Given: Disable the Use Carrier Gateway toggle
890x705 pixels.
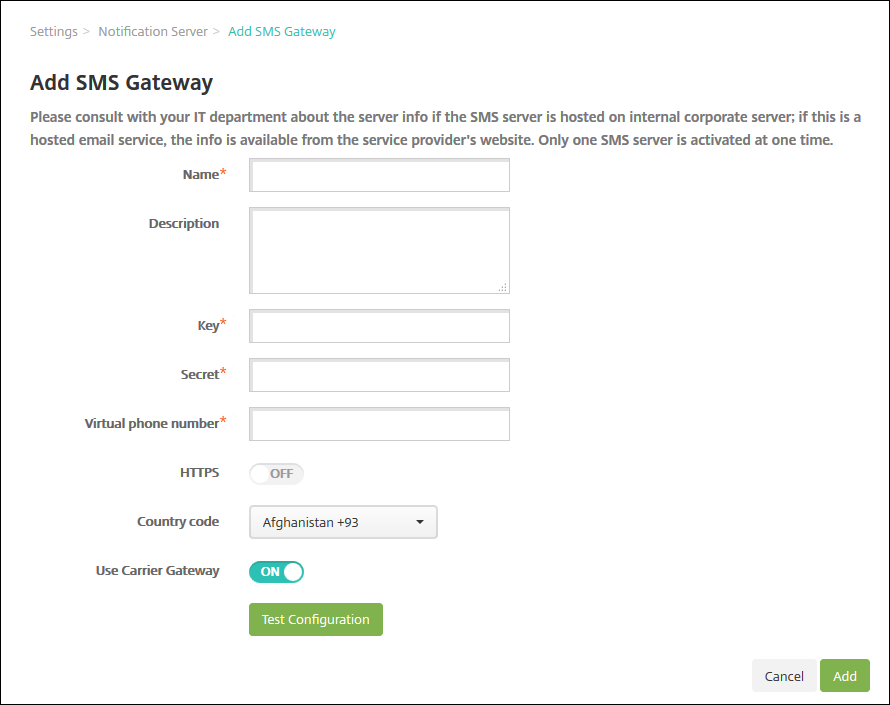Looking at the screenshot, I should [276, 572].
